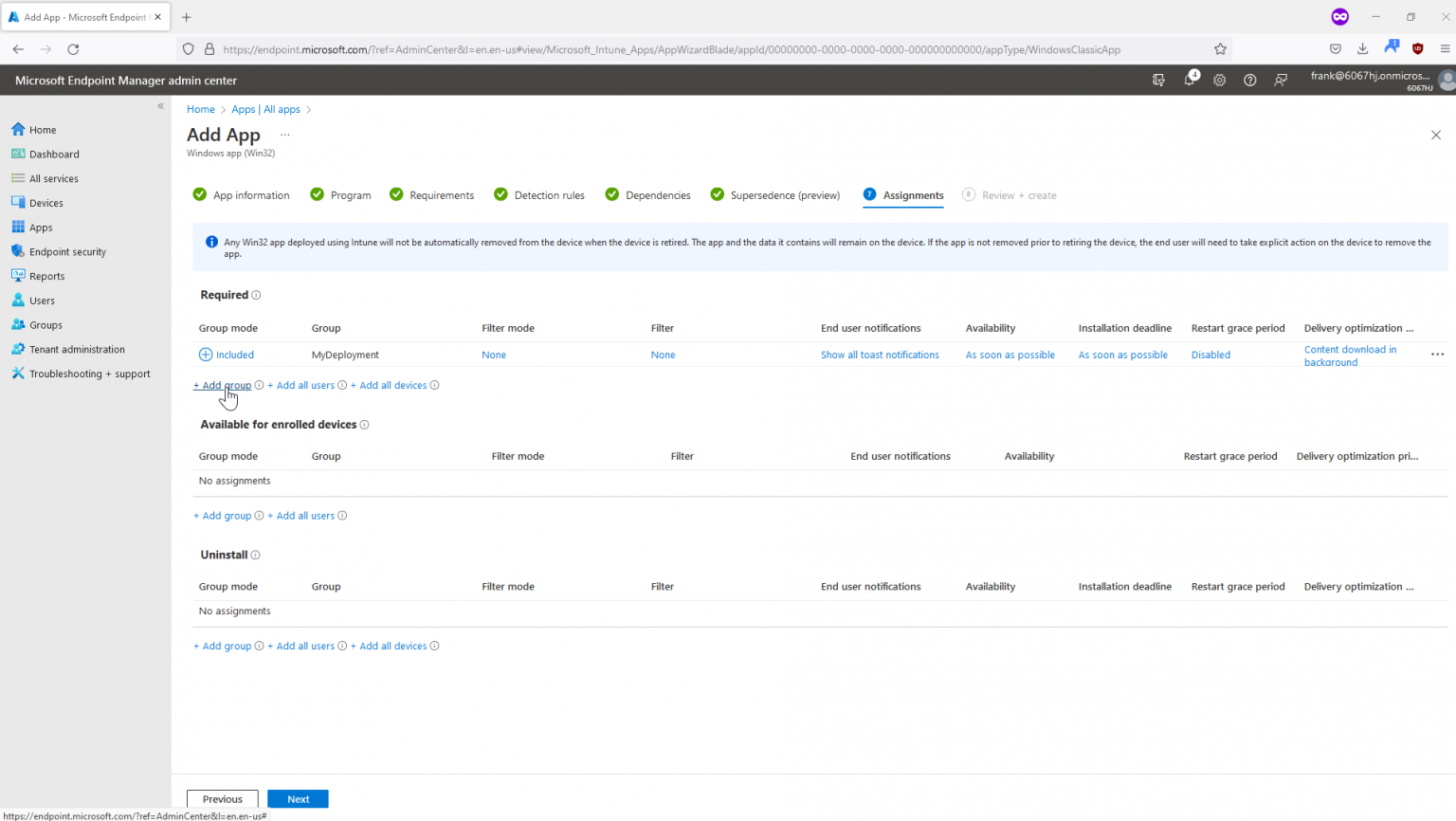Viewport: 1456px width, 821px height.
Task: Open the feedback icon in header
Action: (1281, 81)
